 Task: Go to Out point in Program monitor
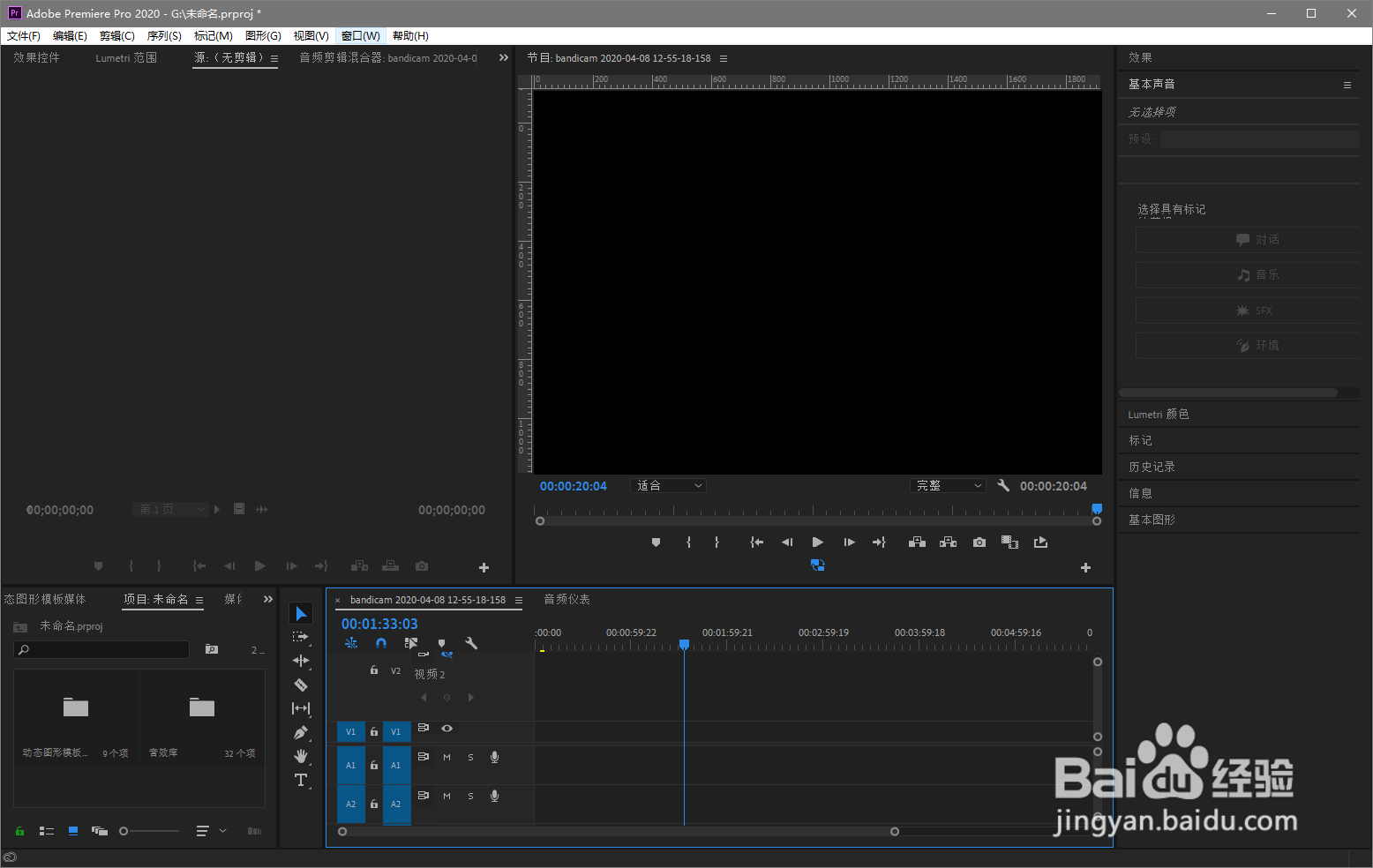pos(879,542)
